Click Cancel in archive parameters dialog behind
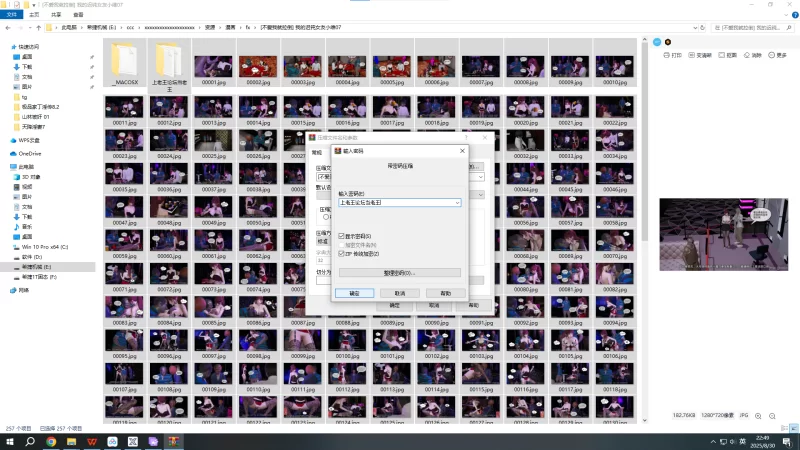 pos(434,305)
